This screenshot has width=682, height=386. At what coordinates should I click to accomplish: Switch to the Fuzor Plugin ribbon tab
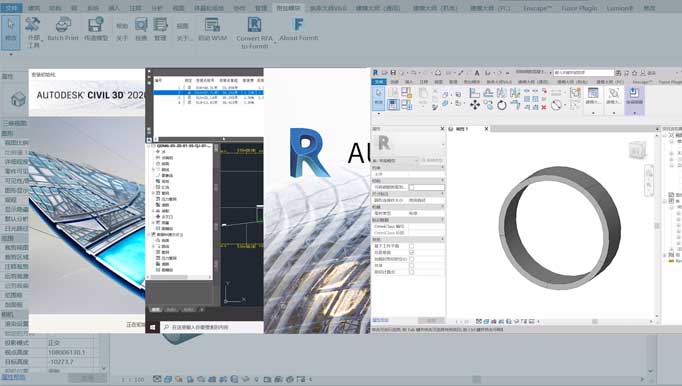pos(579,8)
